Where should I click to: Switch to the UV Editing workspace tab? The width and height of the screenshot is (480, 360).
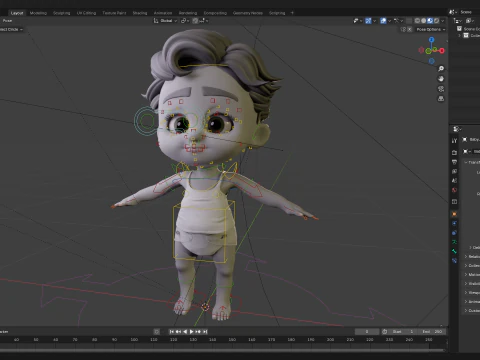click(x=86, y=13)
